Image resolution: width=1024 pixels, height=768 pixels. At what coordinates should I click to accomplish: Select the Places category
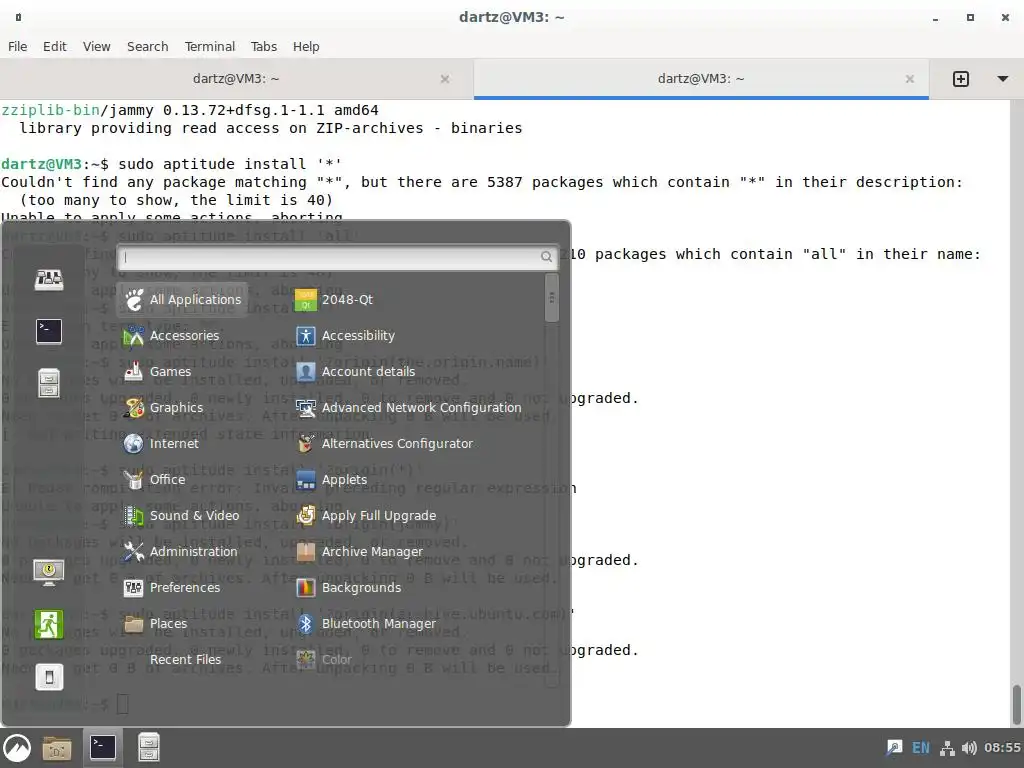(155, 623)
